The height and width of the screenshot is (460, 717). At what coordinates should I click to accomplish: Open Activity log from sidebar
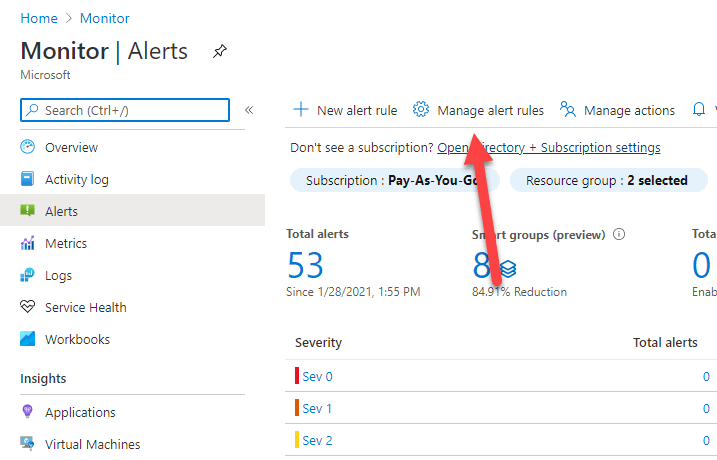[76, 179]
